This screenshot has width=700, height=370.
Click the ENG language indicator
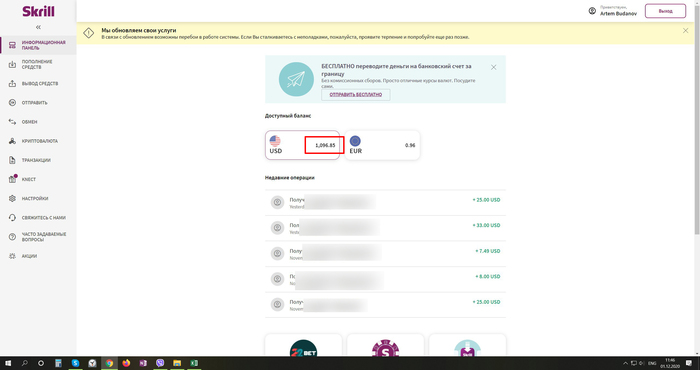pyautogui.click(x=652, y=363)
